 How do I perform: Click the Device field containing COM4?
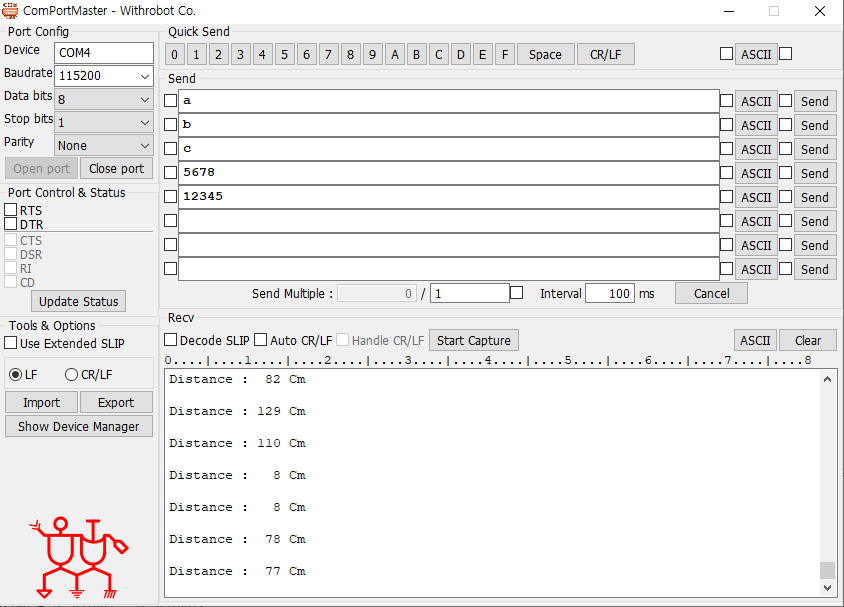[104, 53]
